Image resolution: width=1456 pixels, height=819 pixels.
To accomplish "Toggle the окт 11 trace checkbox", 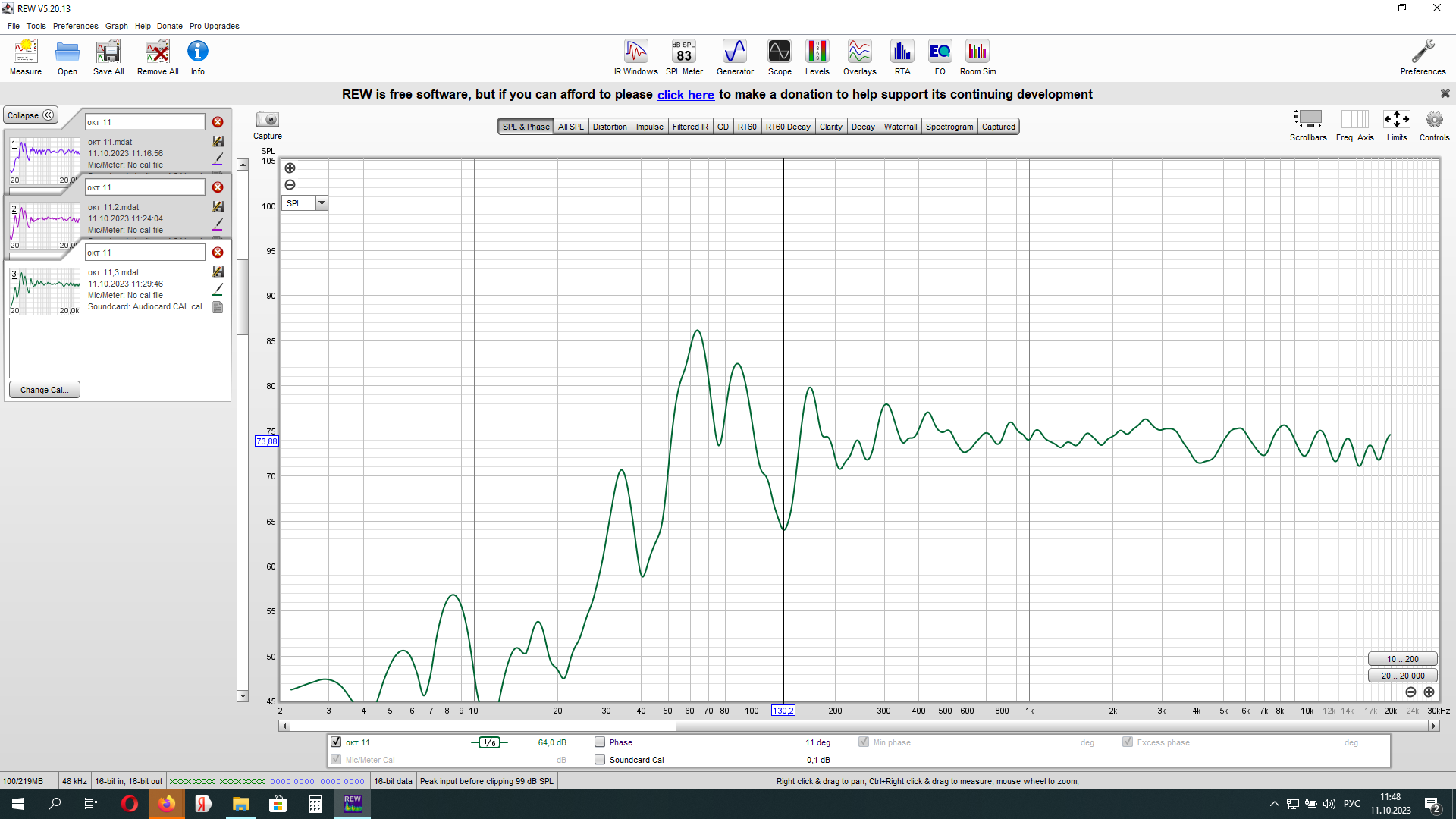I will point(336,742).
